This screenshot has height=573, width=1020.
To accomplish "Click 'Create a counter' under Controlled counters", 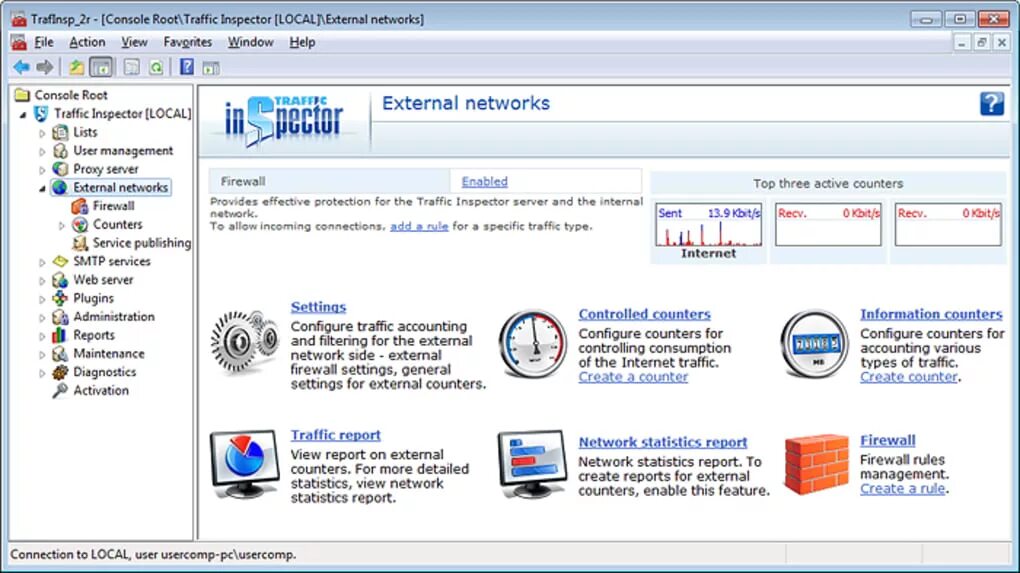I will point(633,377).
